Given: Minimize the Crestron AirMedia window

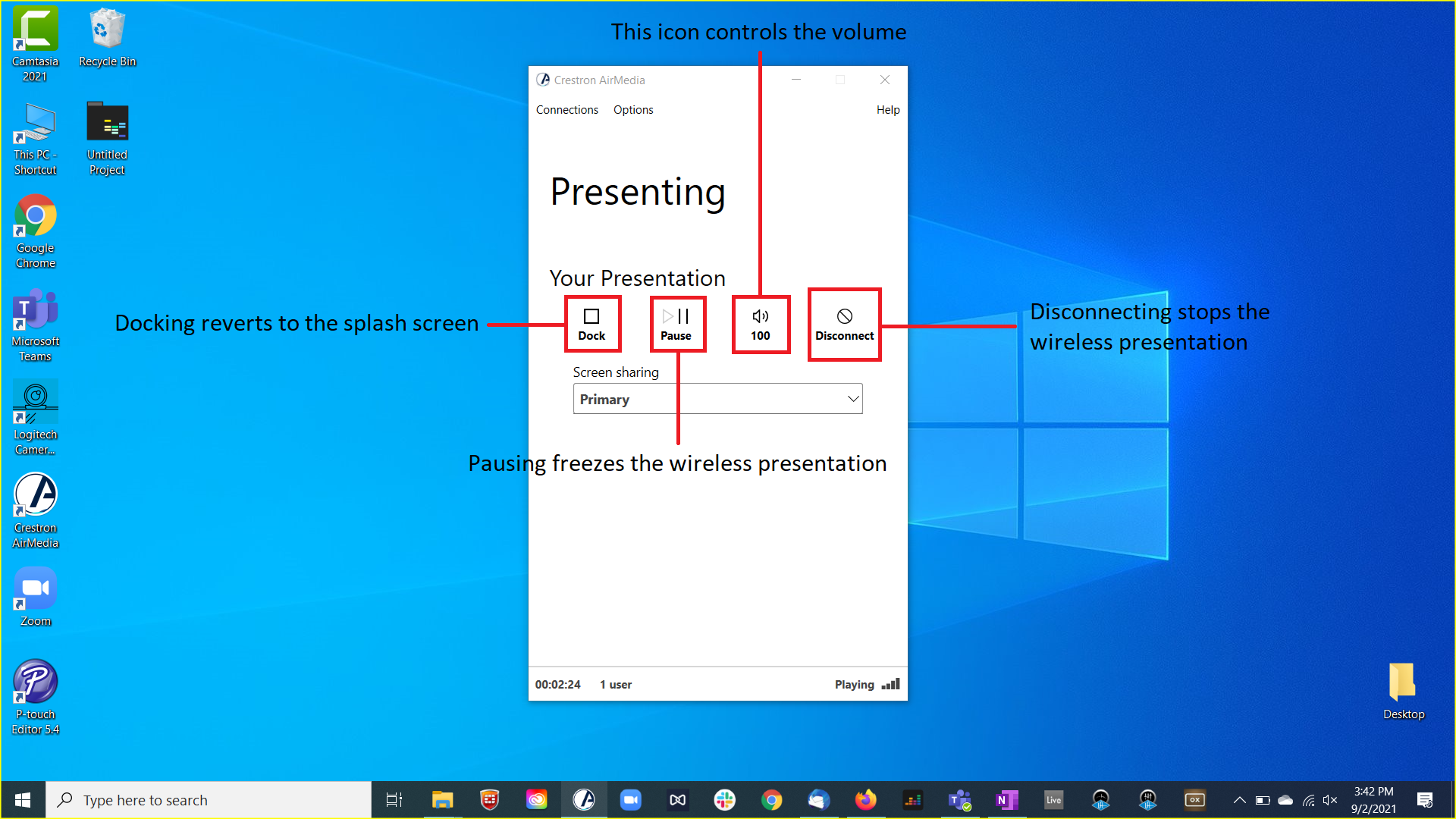Looking at the screenshot, I should click(x=796, y=80).
